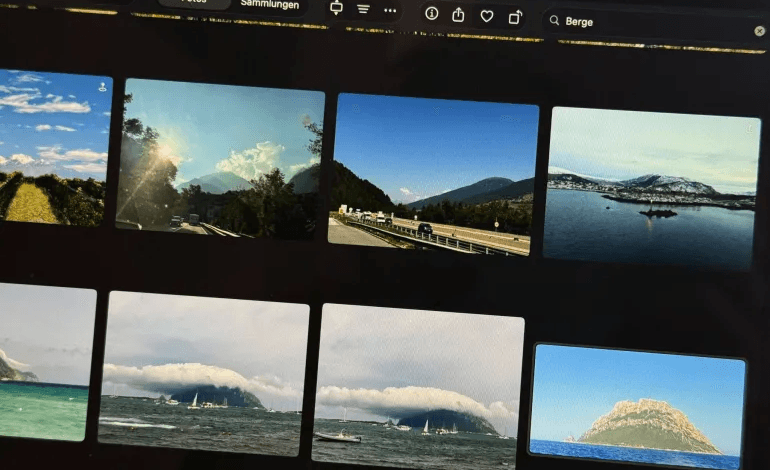The height and width of the screenshot is (470, 770).
Task: Click the magnifier icon in search field
Action: (x=555, y=20)
